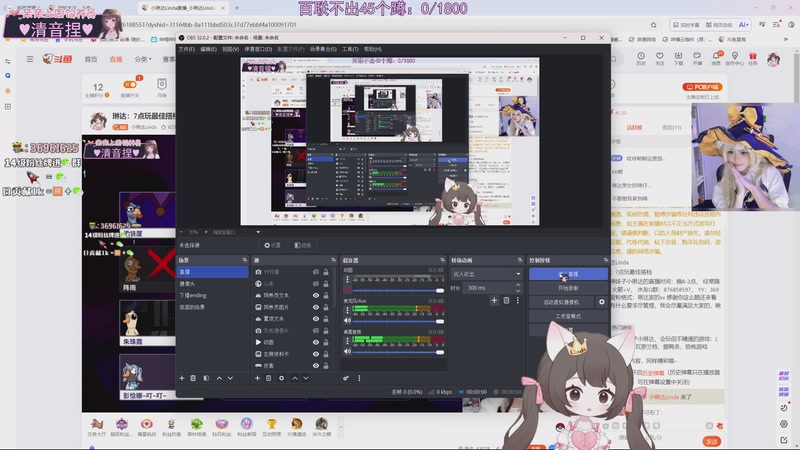
Task: Open Douyu hamburger menu in browser
Action: tap(30, 59)
